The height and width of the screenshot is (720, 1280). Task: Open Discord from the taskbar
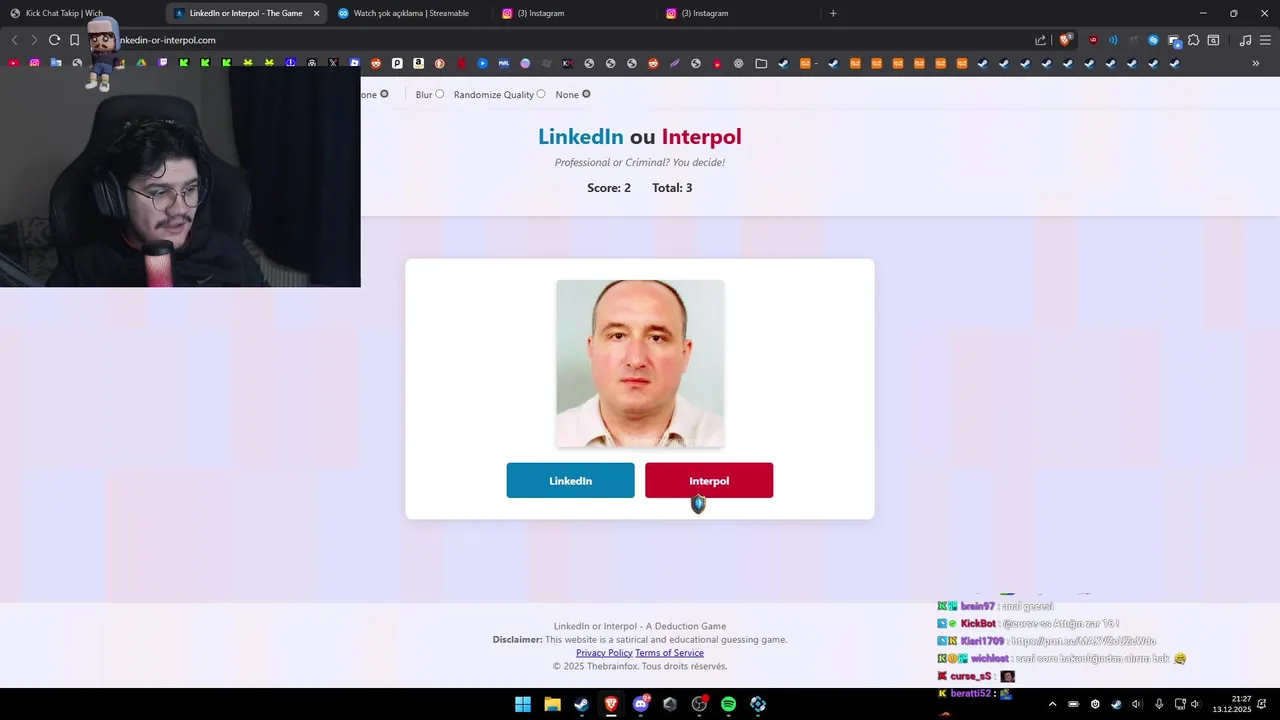[x=640, y=704]
